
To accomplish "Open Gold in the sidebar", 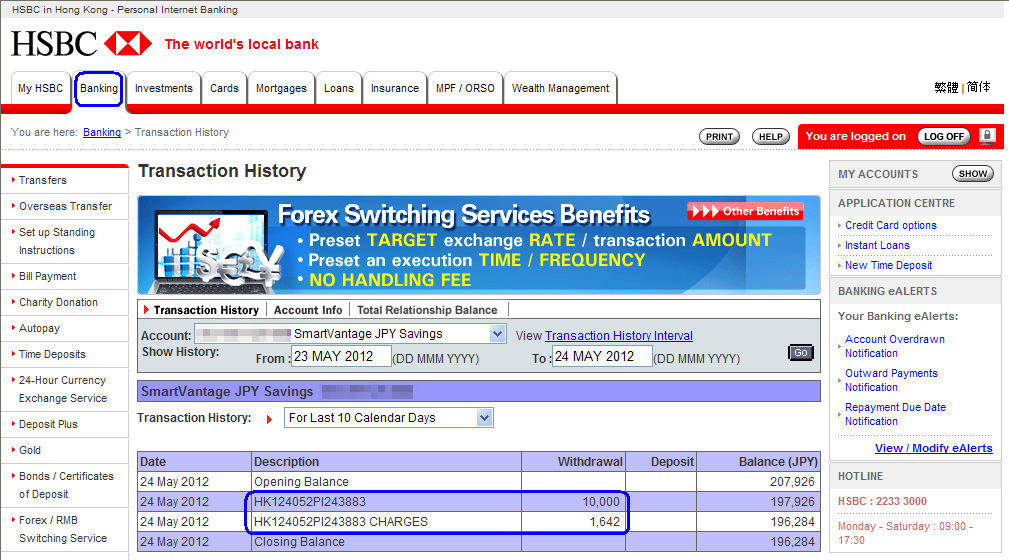I will (30, 450).
